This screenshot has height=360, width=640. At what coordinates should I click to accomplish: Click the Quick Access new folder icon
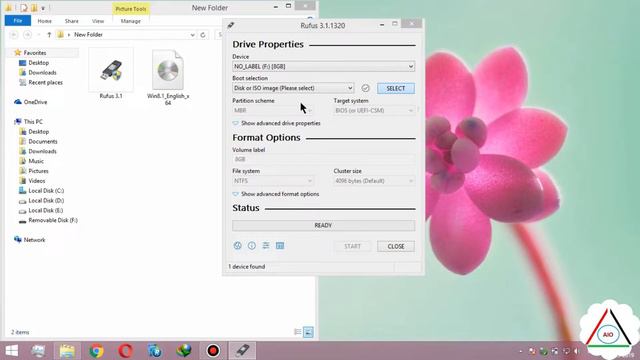point(34,8)
